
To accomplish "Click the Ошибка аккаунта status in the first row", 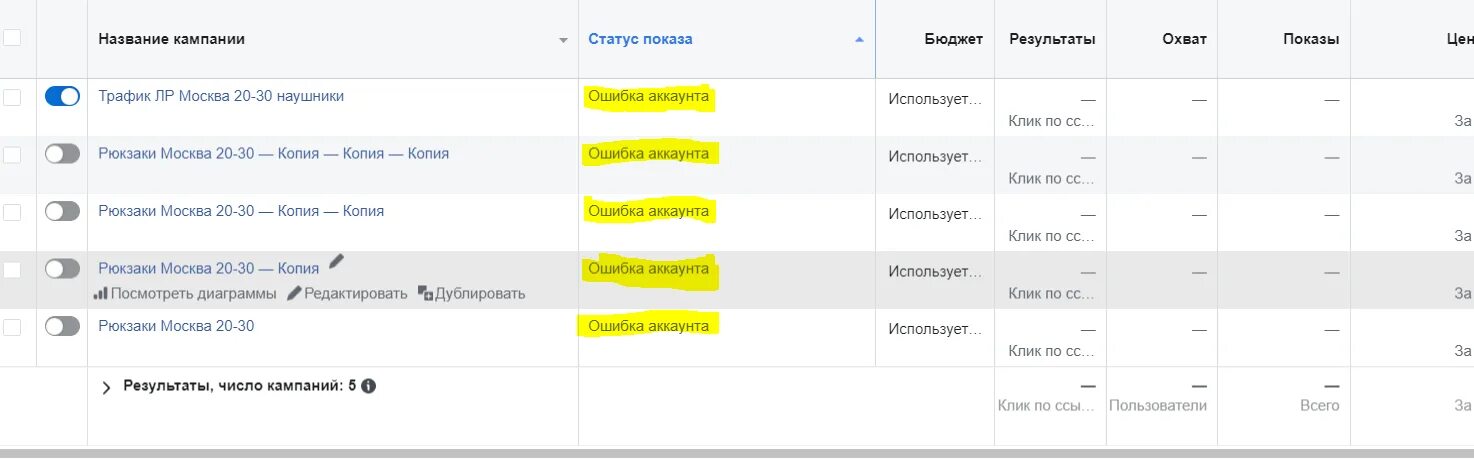I will click(648, 96).
